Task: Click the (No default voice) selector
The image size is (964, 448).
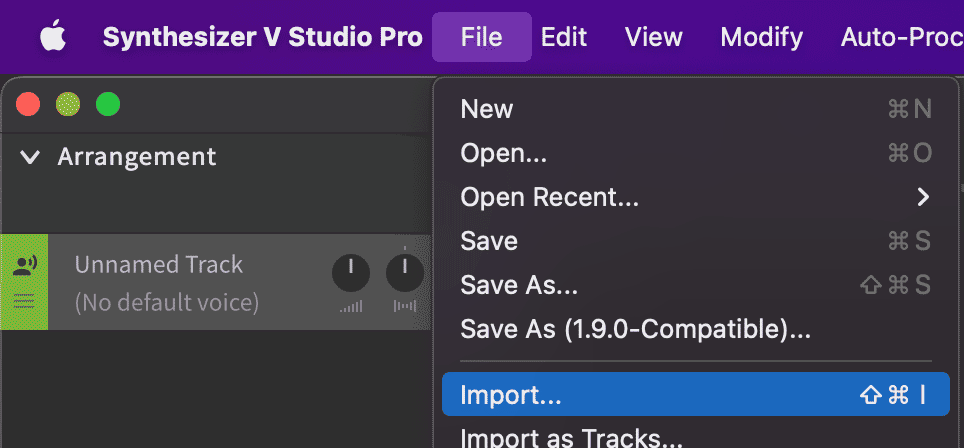Action: (167, 302)
